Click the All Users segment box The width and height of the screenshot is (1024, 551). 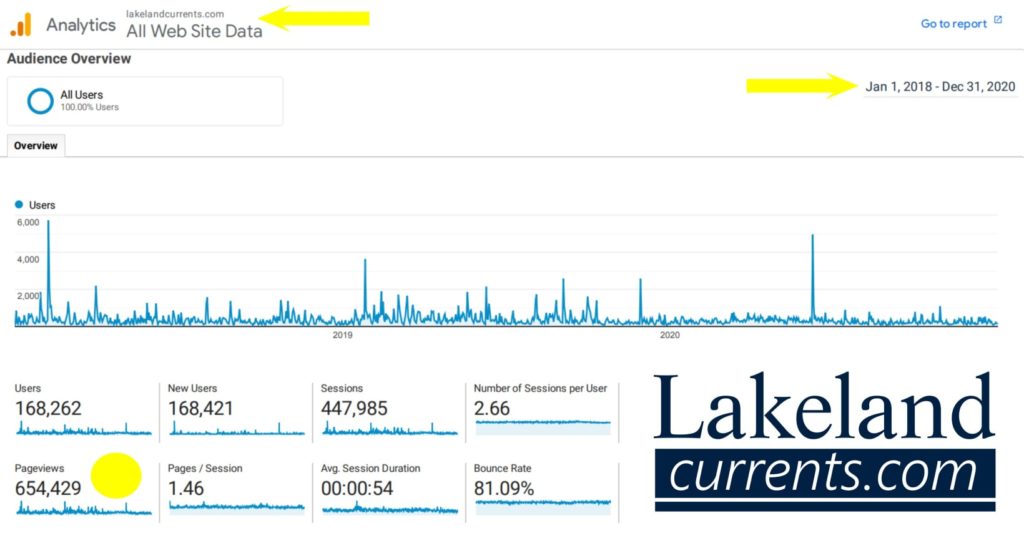click(145, 101)
